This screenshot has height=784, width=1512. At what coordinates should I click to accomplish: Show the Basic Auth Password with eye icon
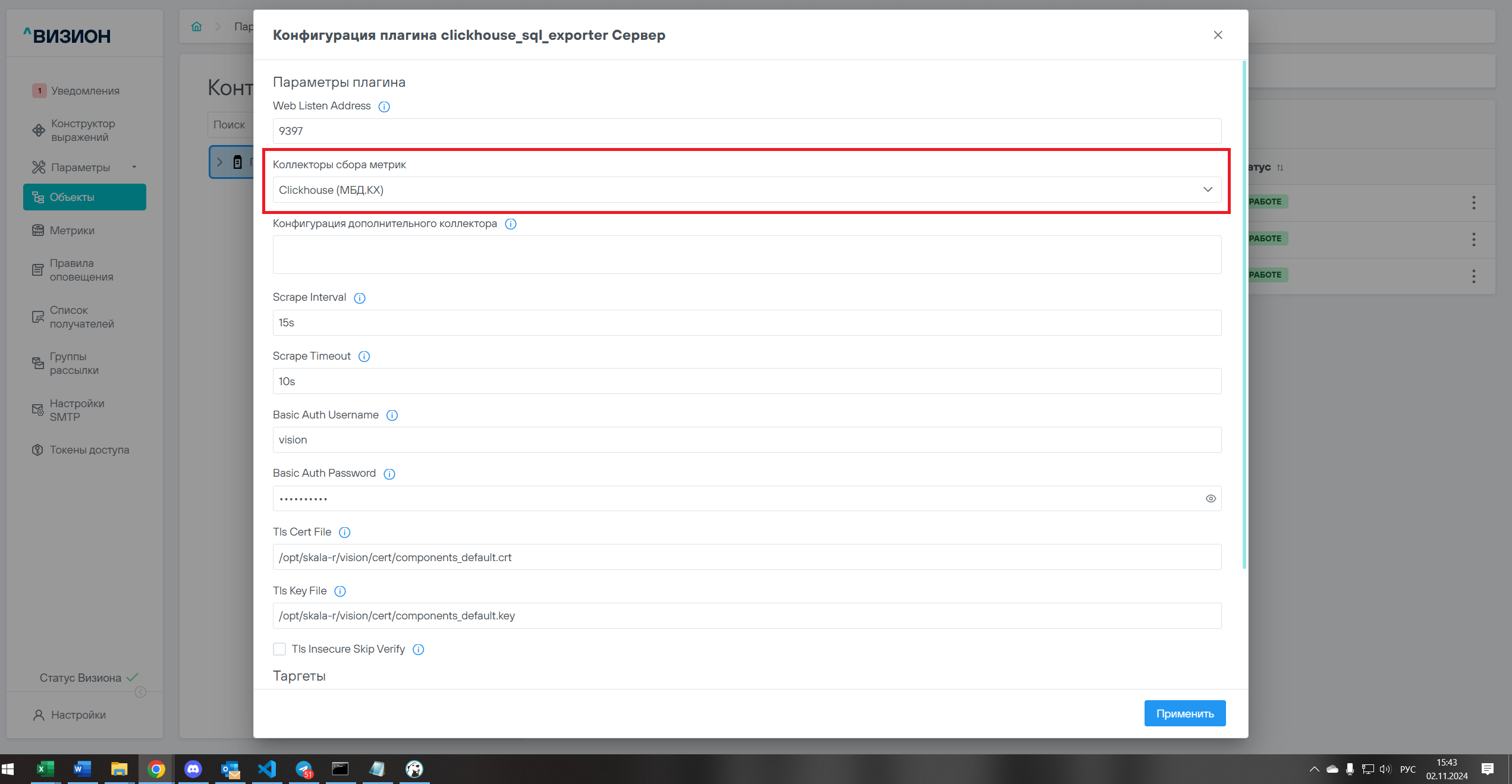click(x=1211, y=499)
